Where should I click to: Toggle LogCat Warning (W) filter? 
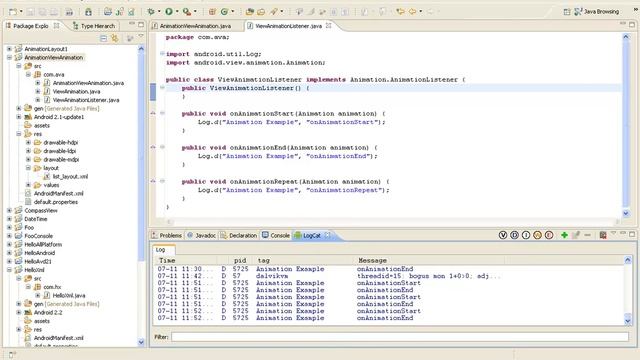[x=537, y=235]
